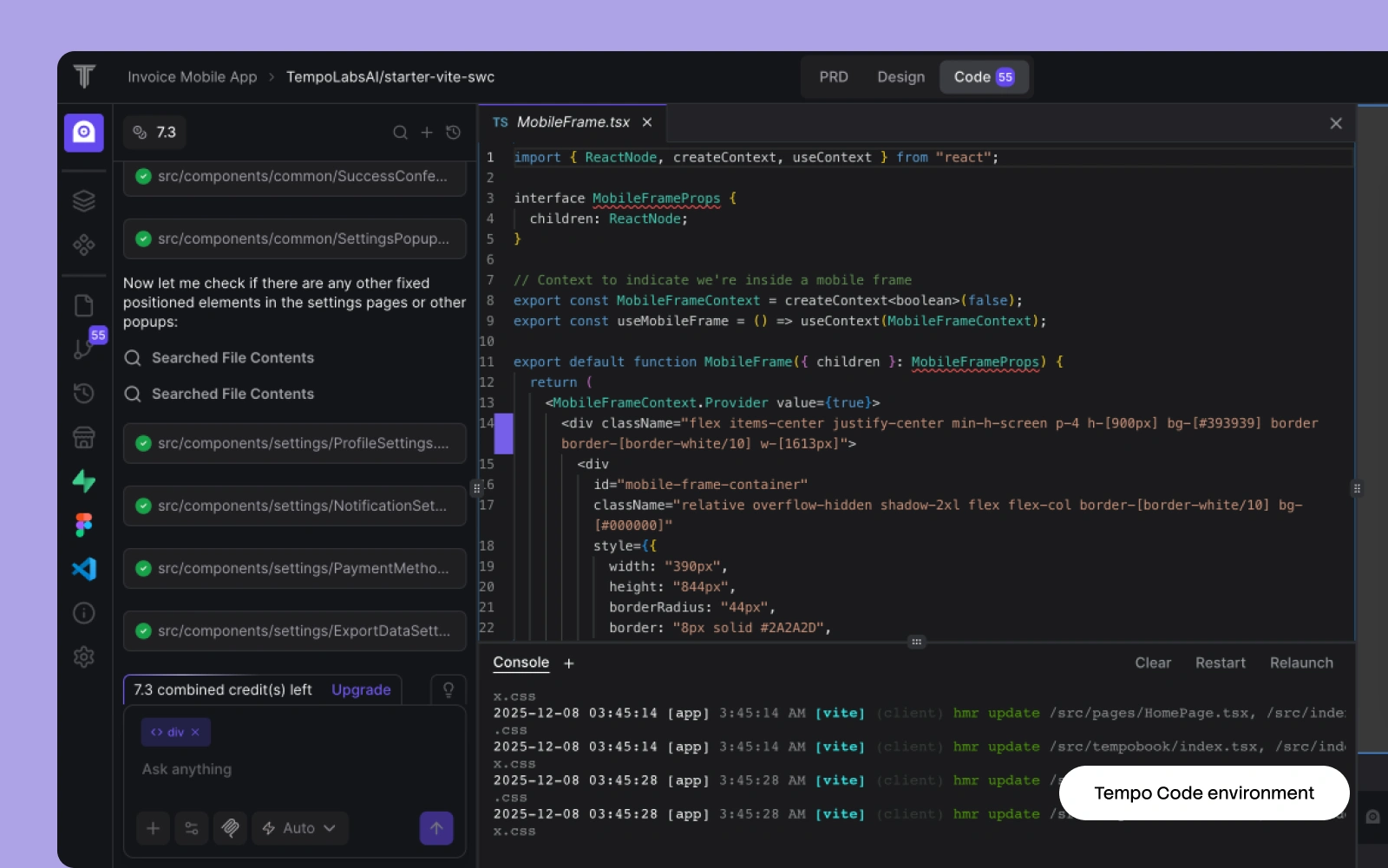Select the Console tab

click(x=521, y=662)
